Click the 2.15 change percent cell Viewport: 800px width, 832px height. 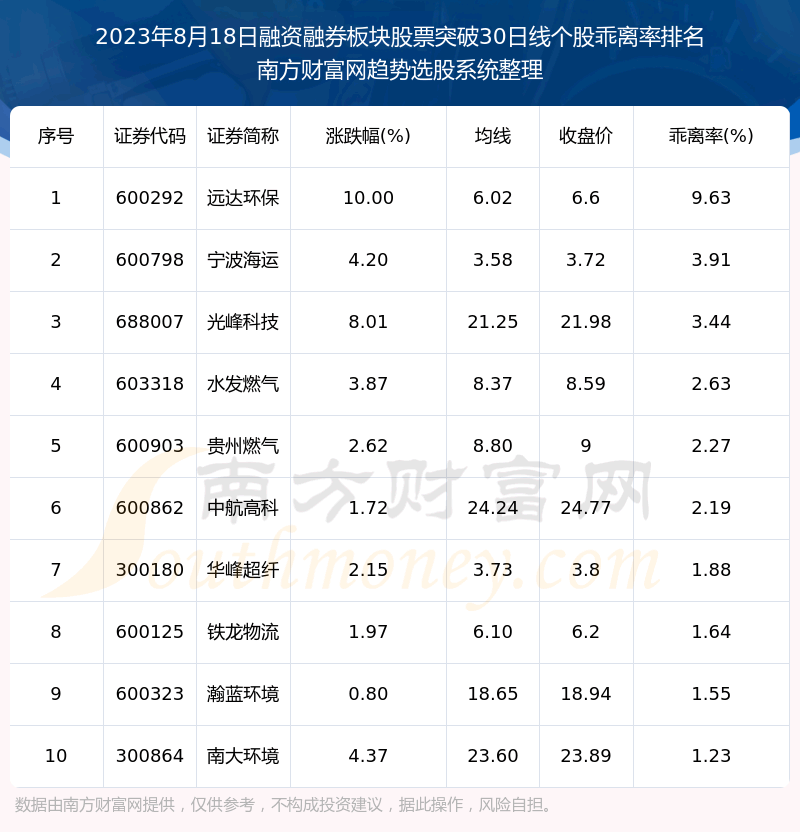(x=368, y=570)
